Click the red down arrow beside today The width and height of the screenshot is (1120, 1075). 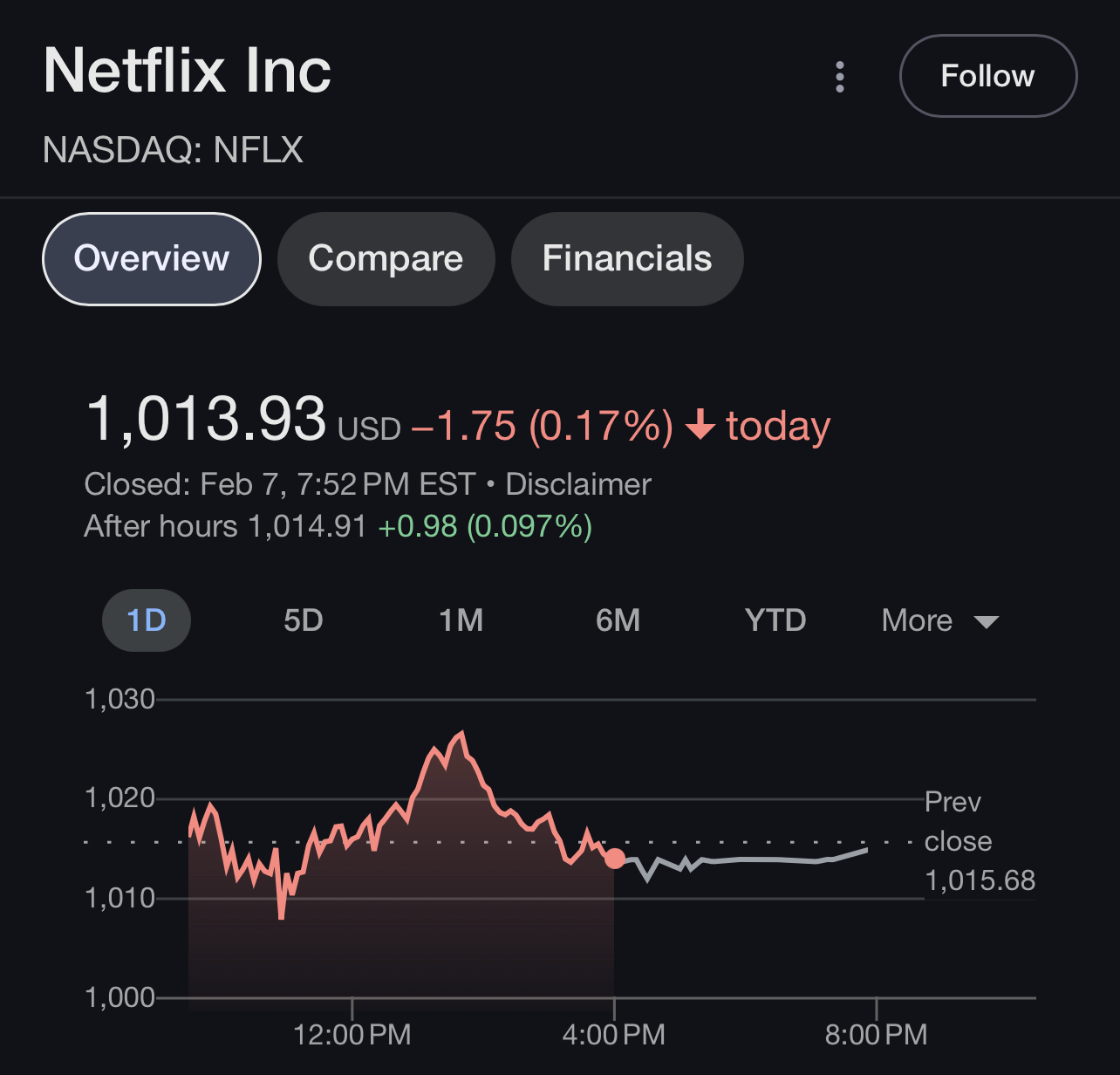click(x=700, y=426)
